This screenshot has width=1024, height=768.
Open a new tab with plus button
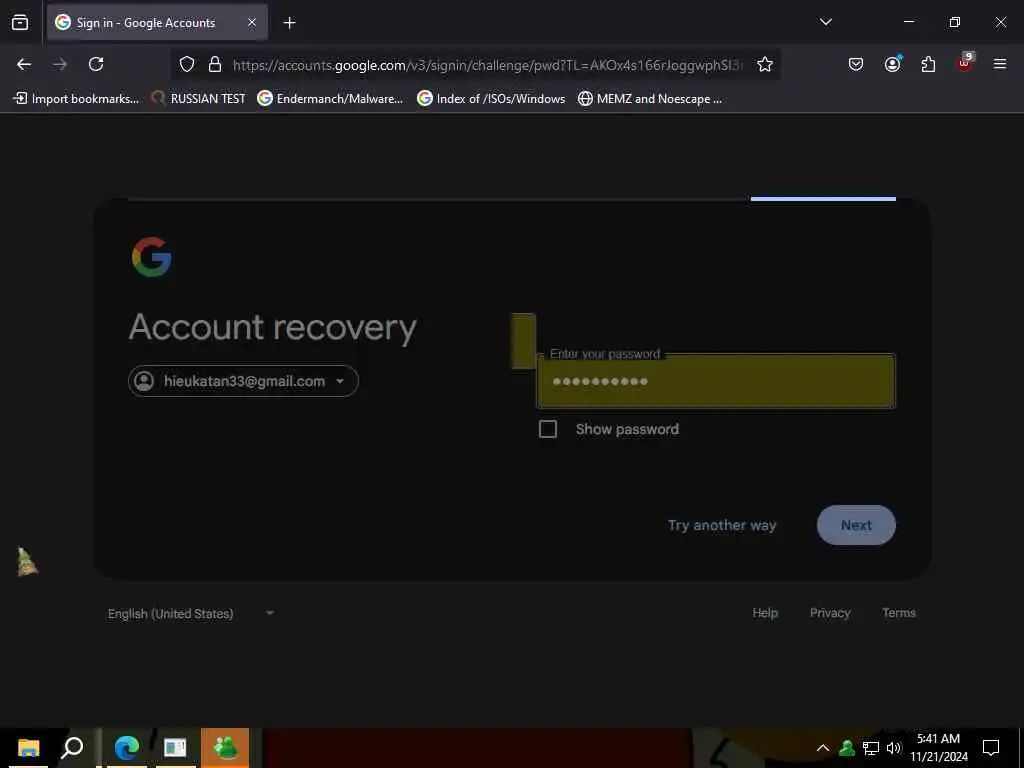[289, 23]
